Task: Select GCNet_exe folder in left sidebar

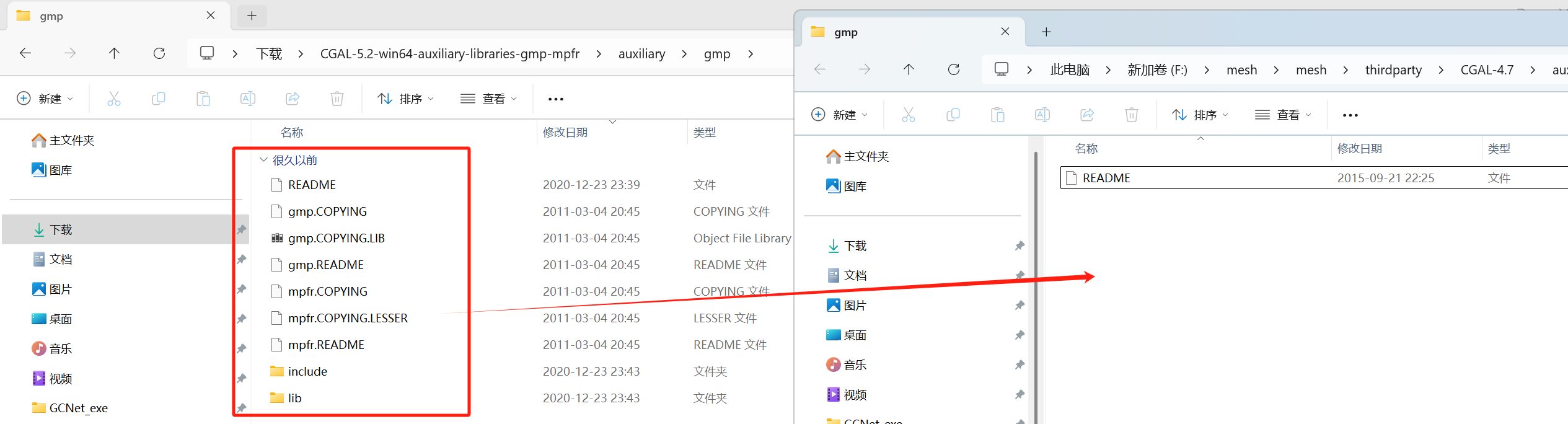Action: pyautogui.click(x=69, y=409)
